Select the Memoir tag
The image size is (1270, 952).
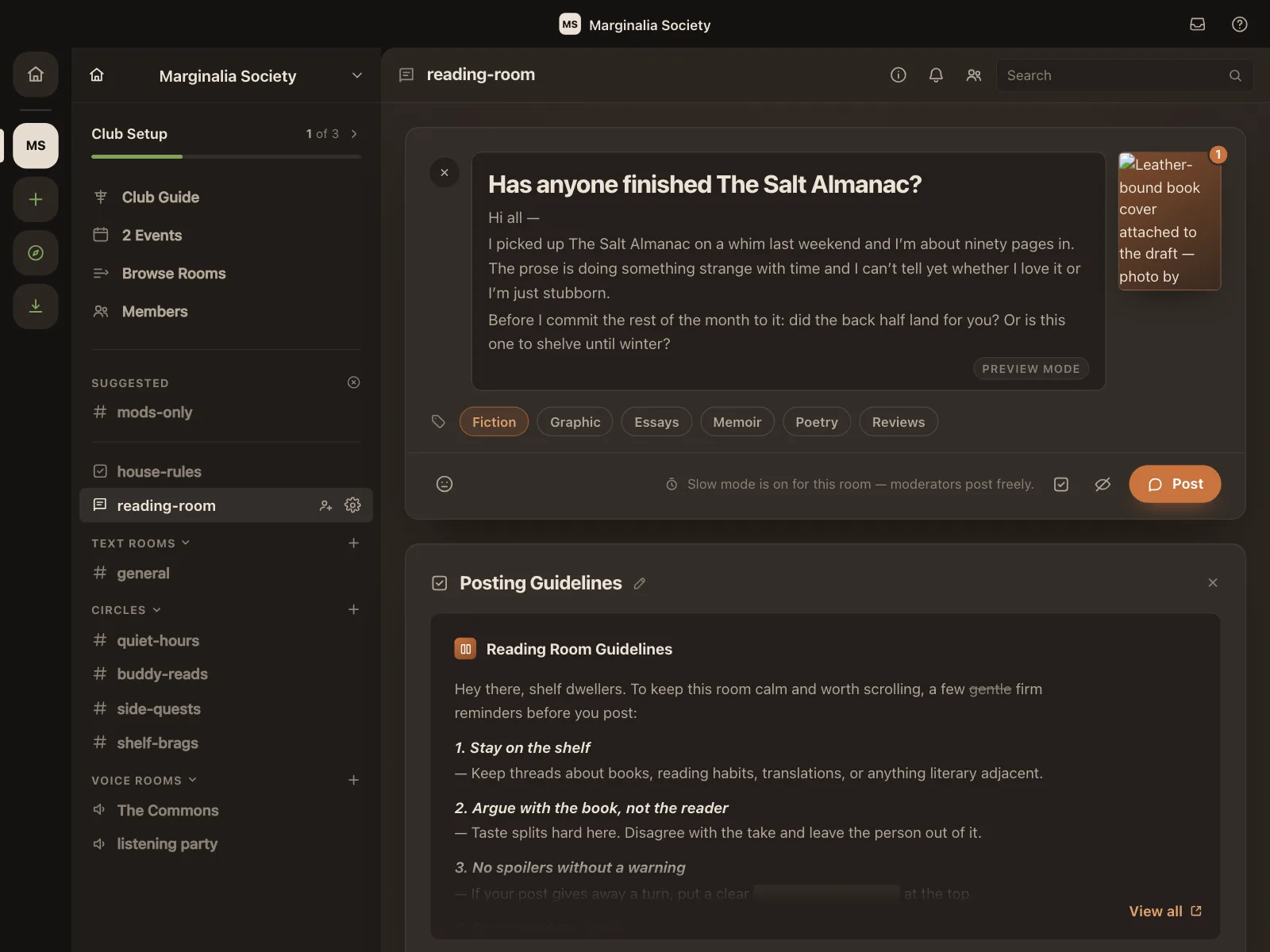click(737, 422)
